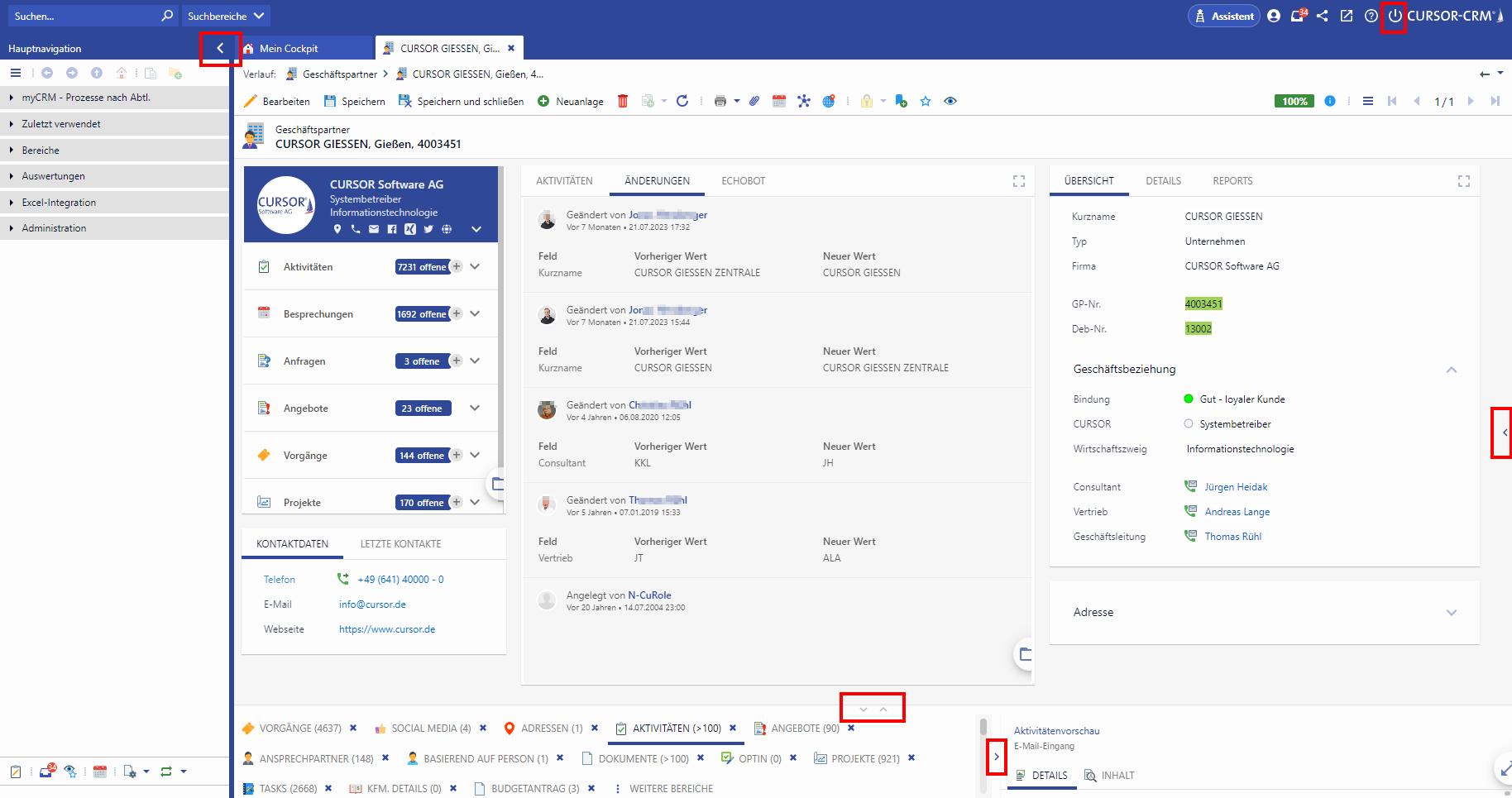Click the globe map icon in the toolbar
1512x798 pixels.
pyautogui.click(x=828, y=101)
